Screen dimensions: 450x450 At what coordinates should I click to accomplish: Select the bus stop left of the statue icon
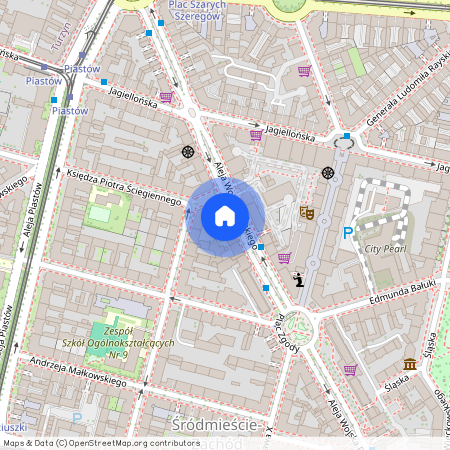point(266,288)
